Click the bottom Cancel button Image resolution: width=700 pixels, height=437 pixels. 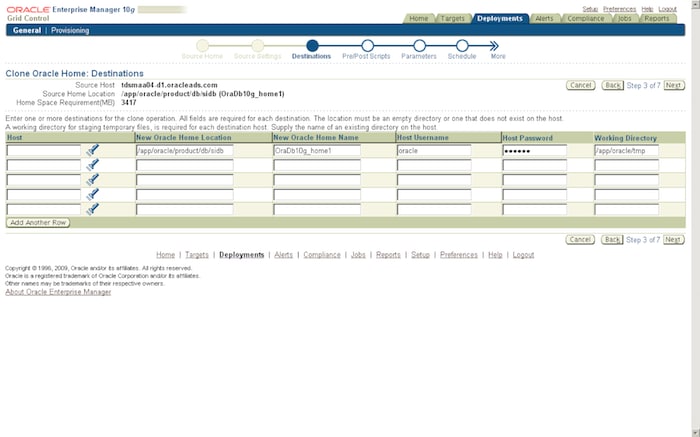(580, 240)
